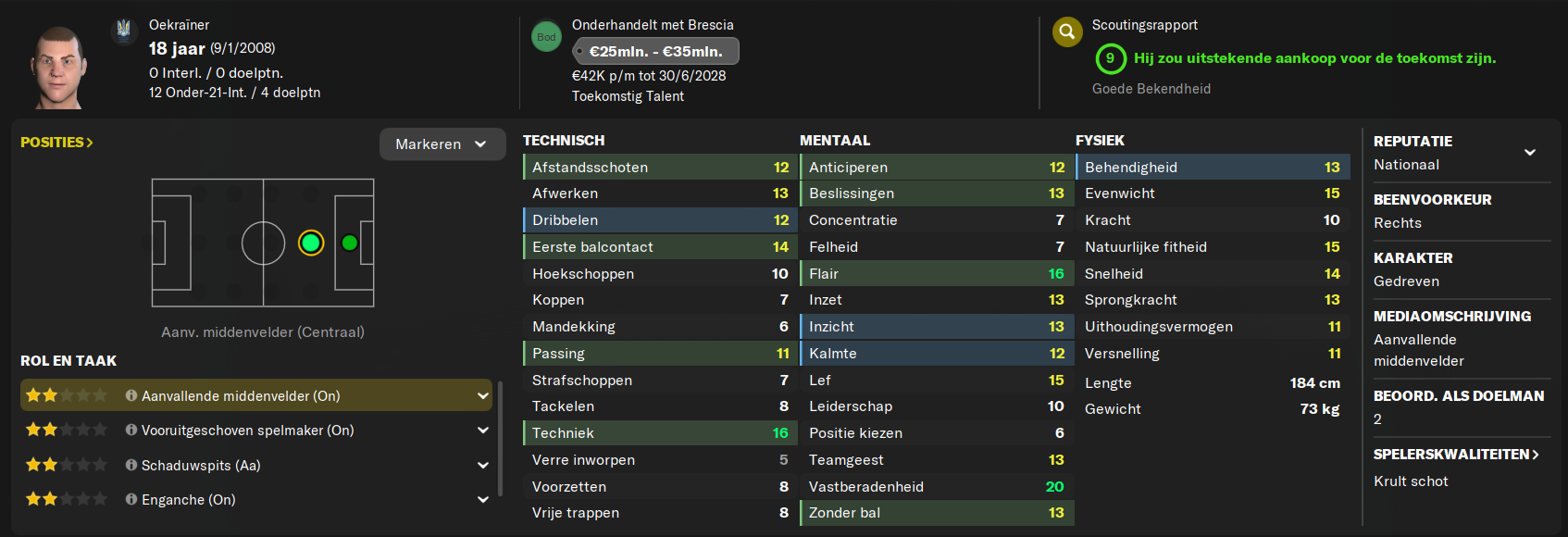The width and height of the screenshot is (1568, 537).
Task: Open the POSITIES section link
Action: tap(56, 143)
